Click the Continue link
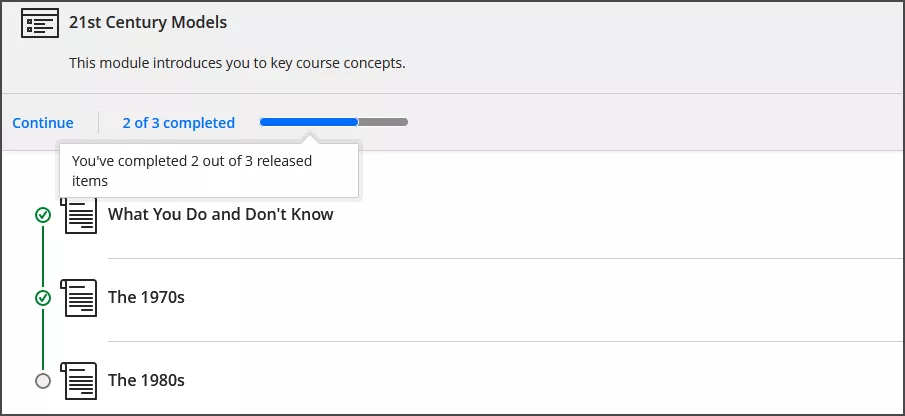This screenshot has height=416, width=905. pyautogui.click(x=43, y=123)
